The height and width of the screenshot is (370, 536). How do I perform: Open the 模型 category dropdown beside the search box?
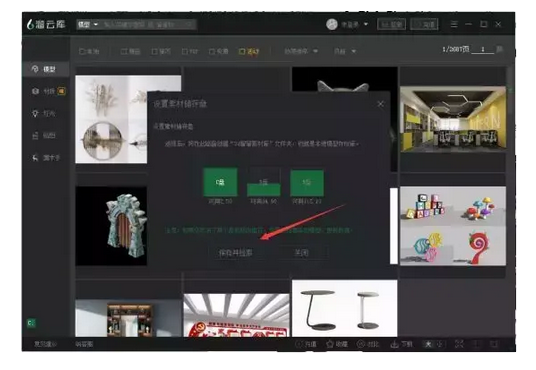pyautogui.click(x=88, y=24)
